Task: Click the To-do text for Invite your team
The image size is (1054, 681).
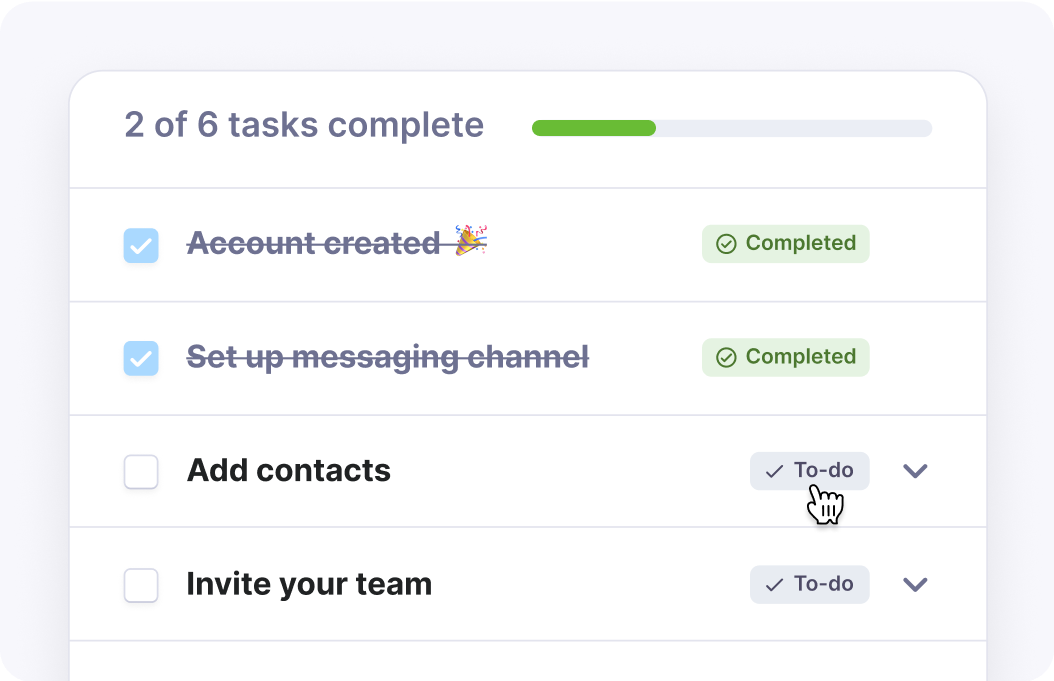Action: tap(823, 584)
